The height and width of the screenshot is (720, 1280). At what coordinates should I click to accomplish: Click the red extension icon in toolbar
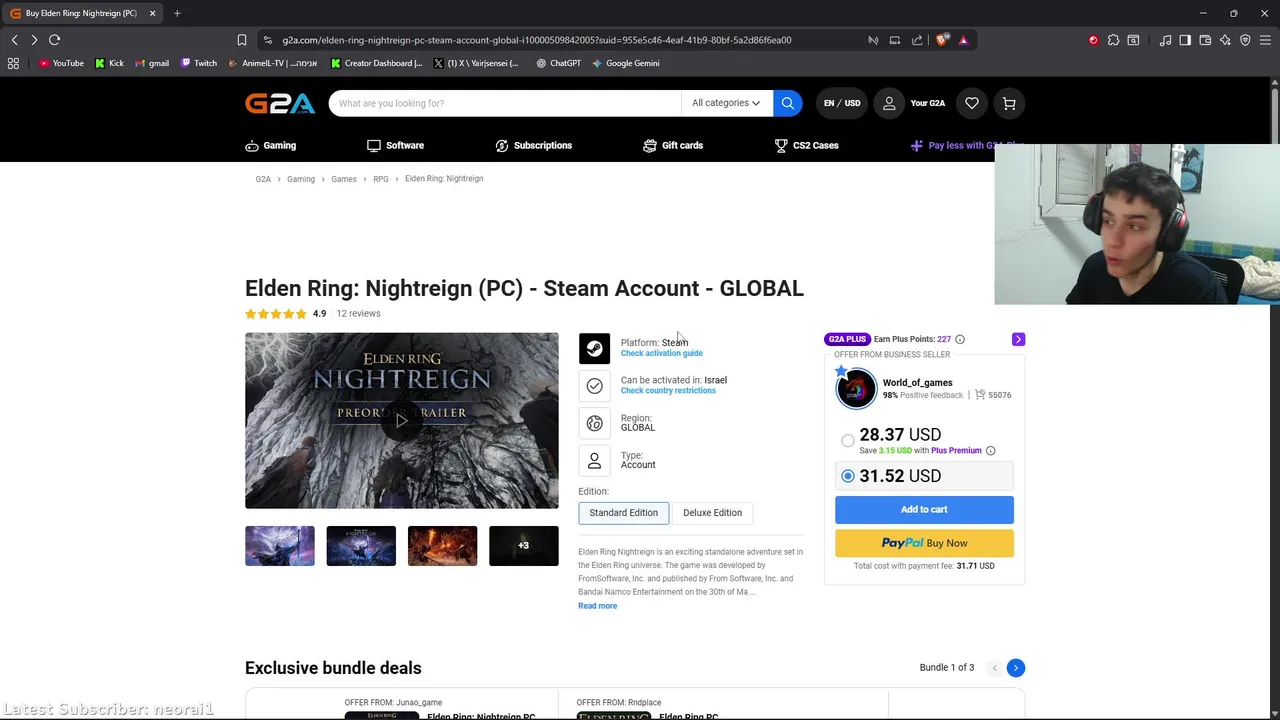(x=1093, y=40)
